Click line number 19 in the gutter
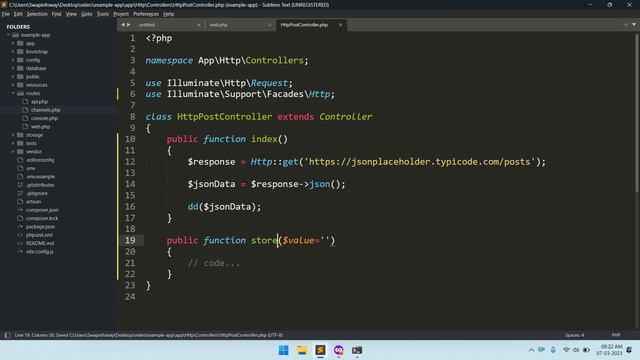The height and width of the screenshot is (360, 640). click(x=130, y=240)
